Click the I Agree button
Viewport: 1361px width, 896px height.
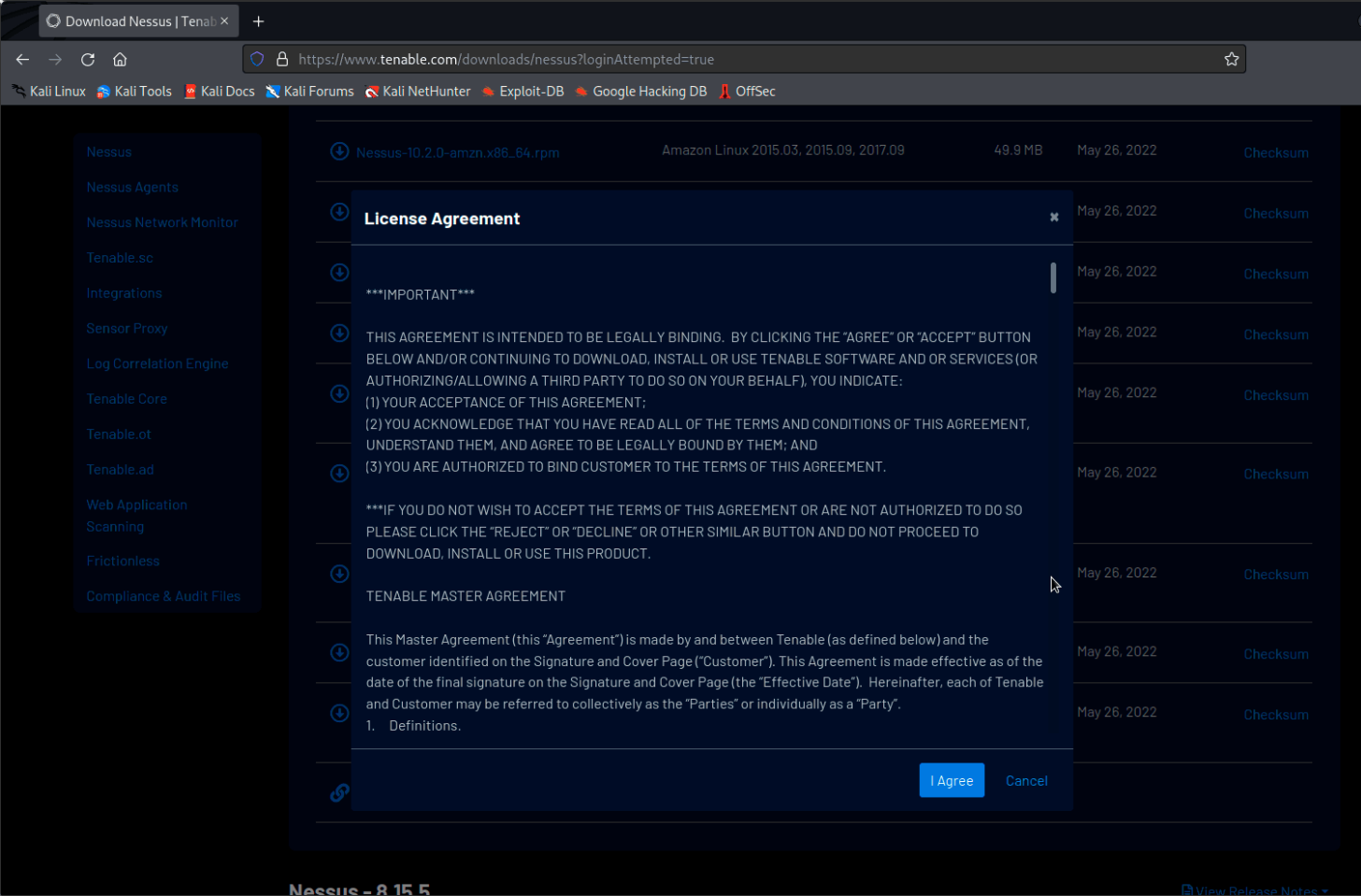coord(952,780)
